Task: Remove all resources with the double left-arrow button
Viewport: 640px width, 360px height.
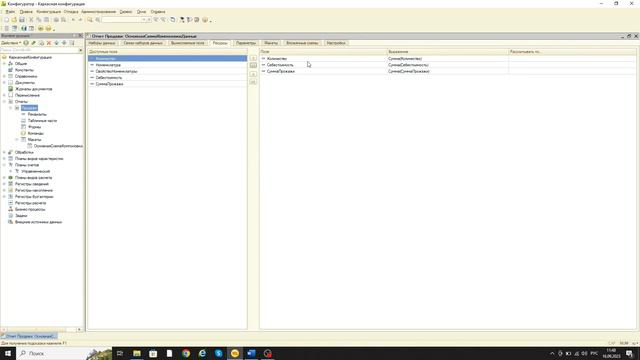Action: coord(253,82)
